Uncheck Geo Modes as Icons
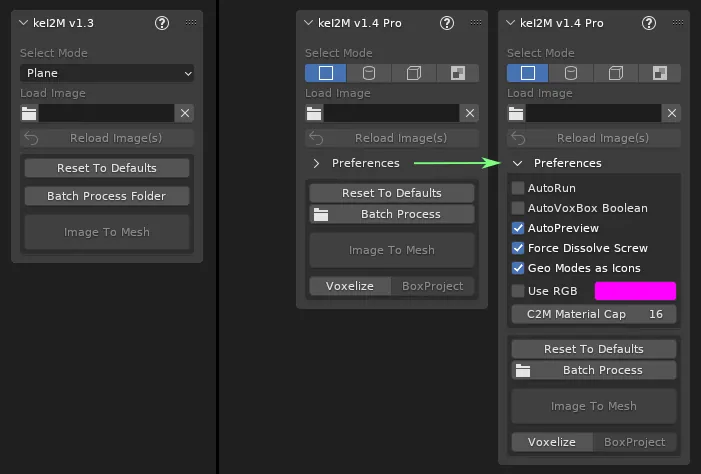 [518, 268]
